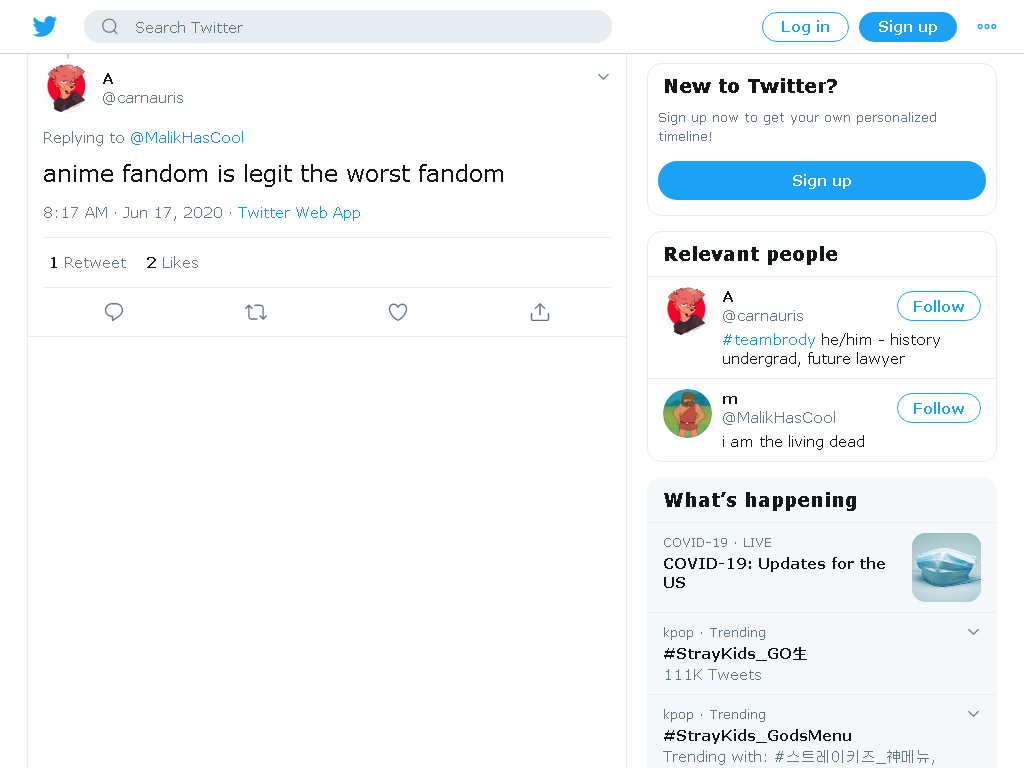Click the carnauris avatar on the tweet
This screenshot has height=768, width=1024.
(x=67, y=88)
